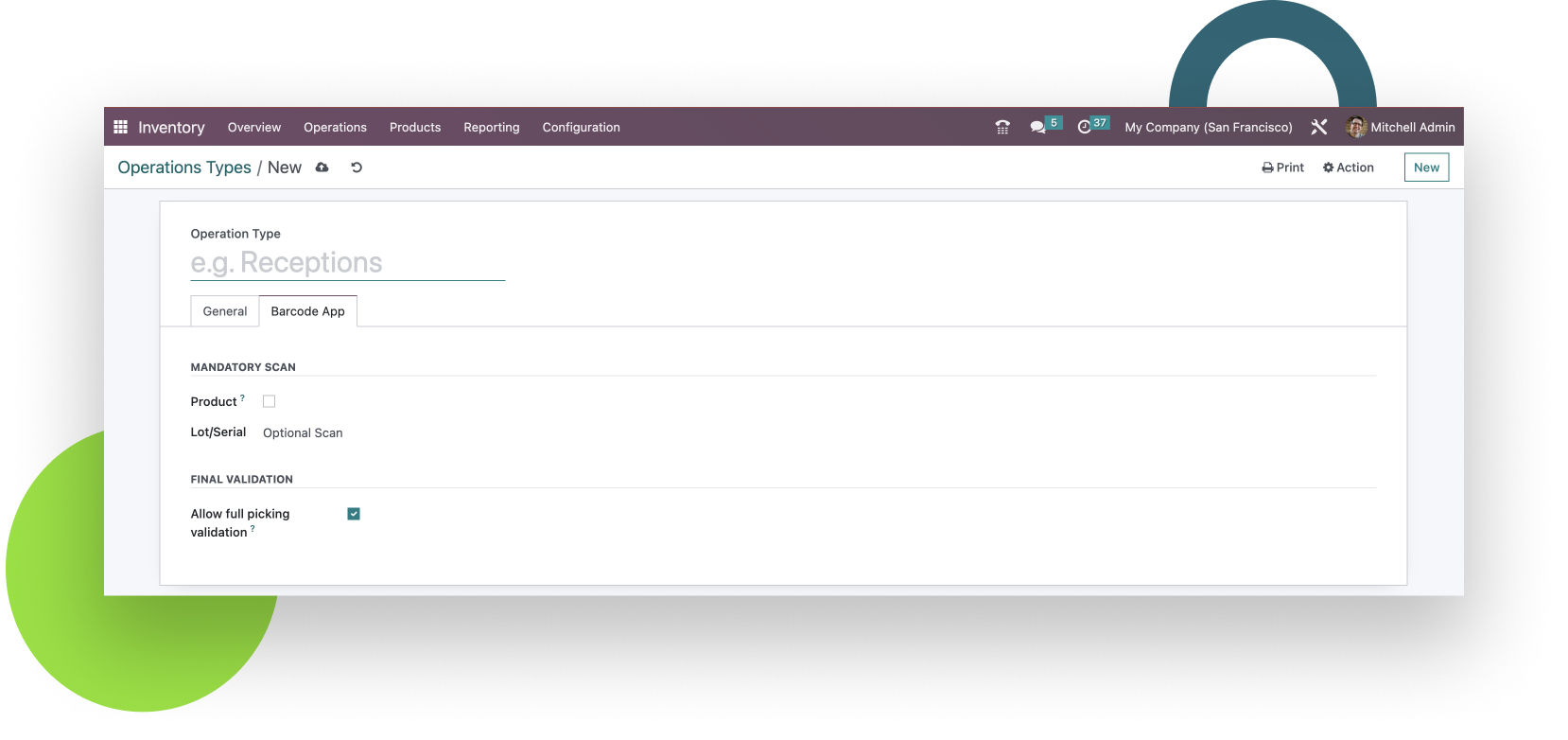Open the conversations chat icon
Image resolution: width=1568 pixels, height=740 pixels.
[x=1038, y=127]
